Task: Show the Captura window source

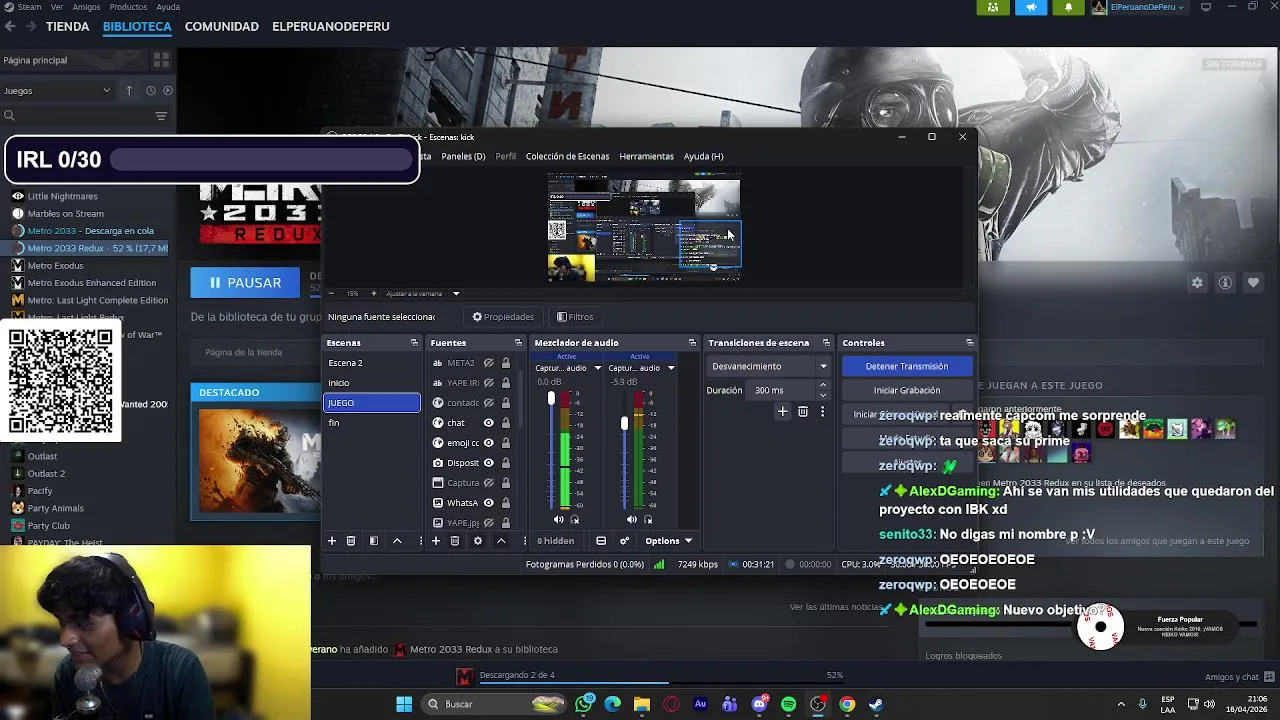Action: pos(489,483)
